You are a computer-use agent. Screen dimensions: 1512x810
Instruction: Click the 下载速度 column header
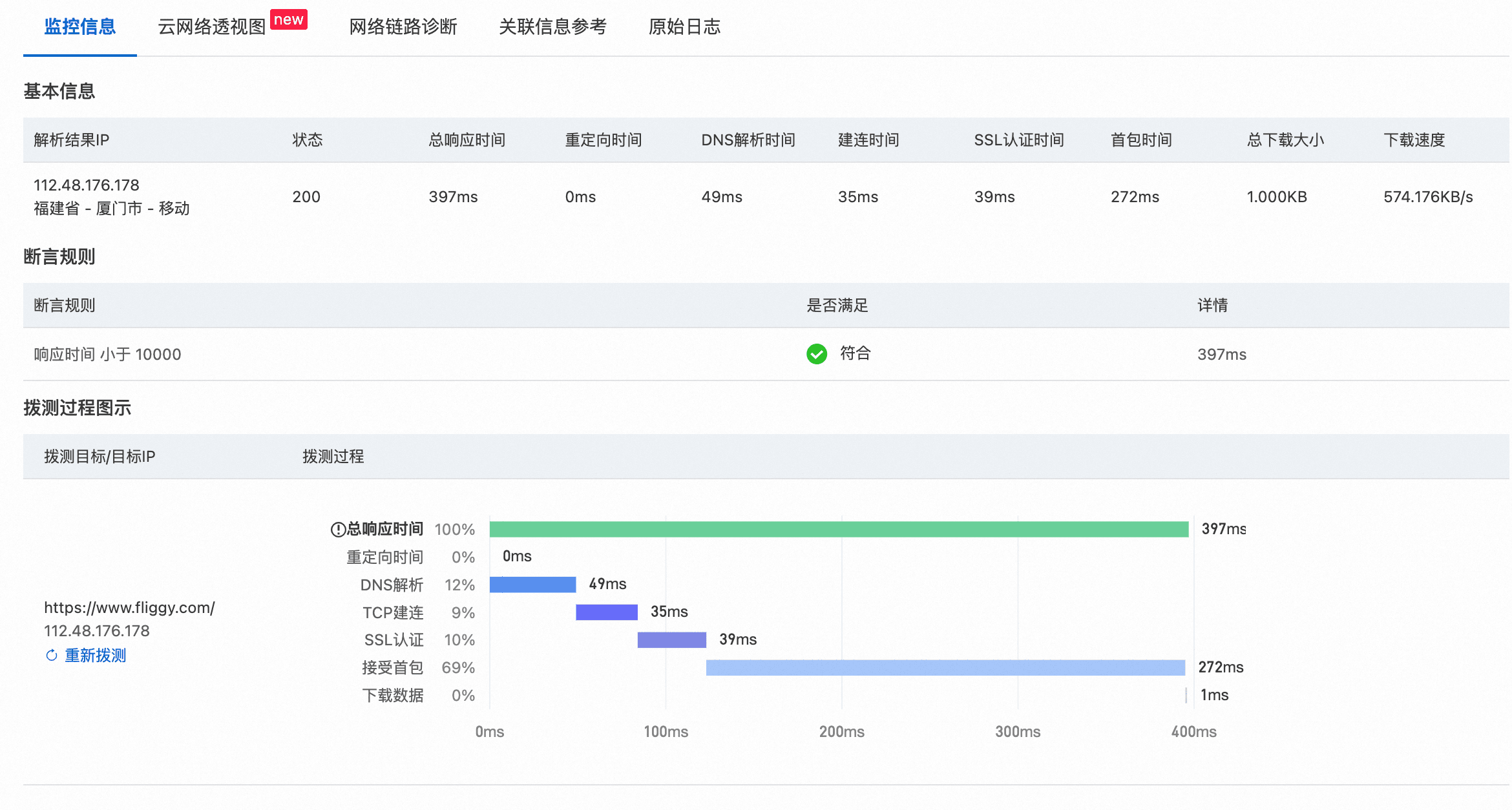click(1414, 140)
